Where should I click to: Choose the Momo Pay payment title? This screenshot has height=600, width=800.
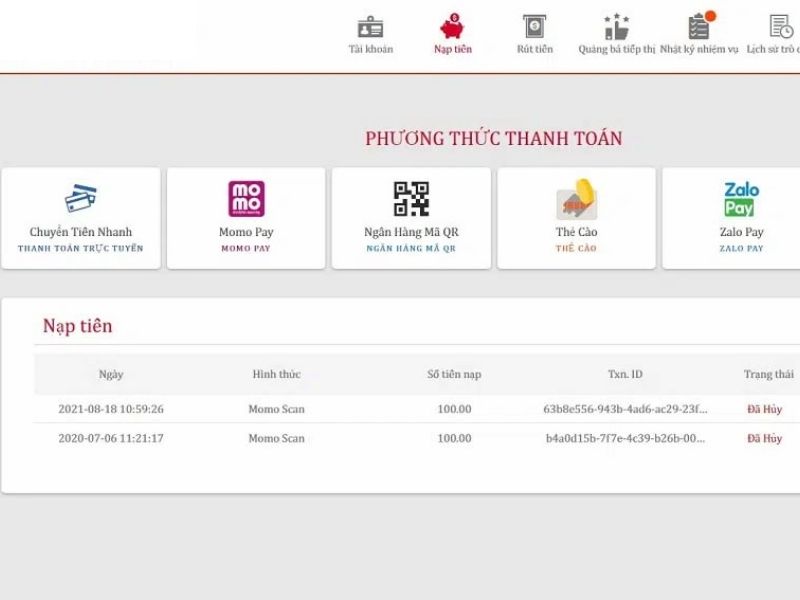(246, 232)
